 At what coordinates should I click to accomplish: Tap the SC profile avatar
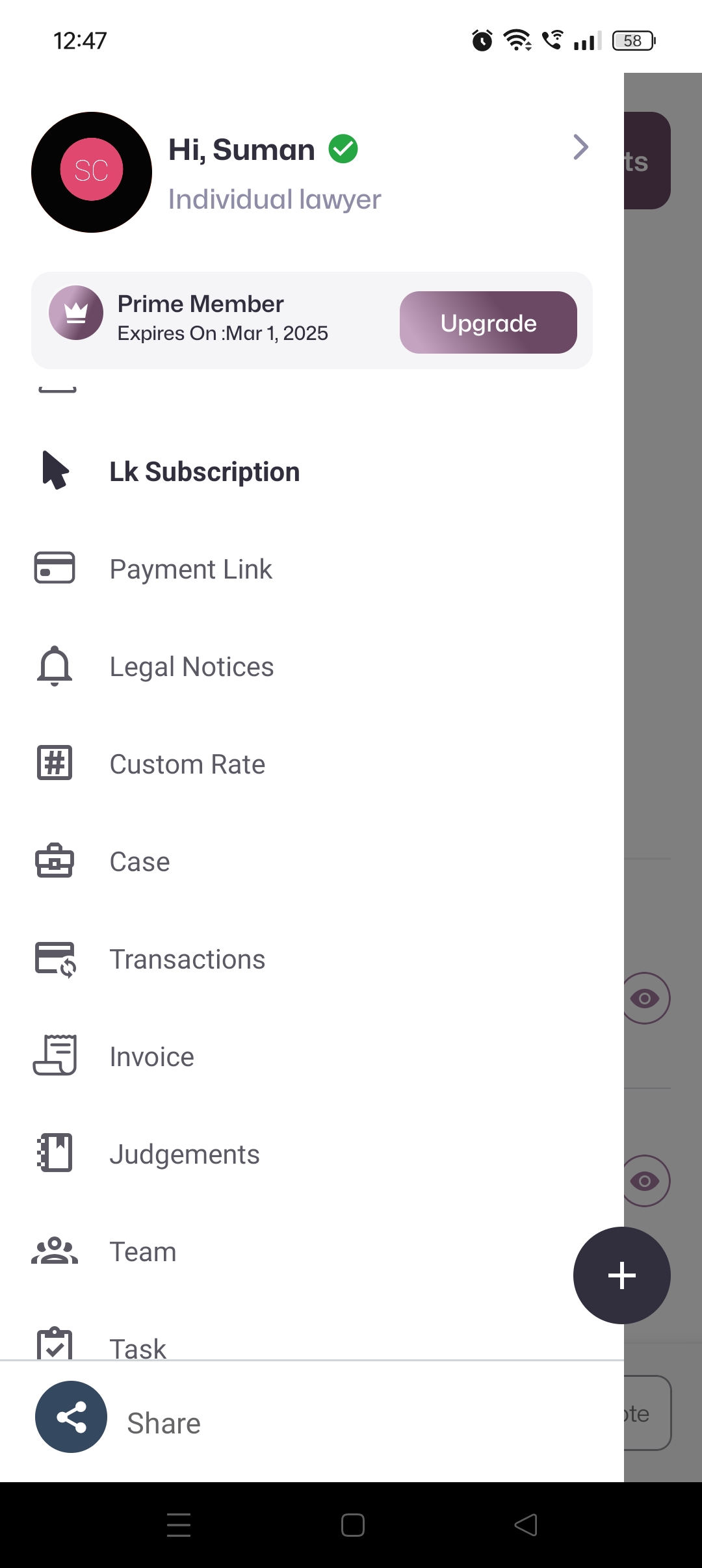92,172
